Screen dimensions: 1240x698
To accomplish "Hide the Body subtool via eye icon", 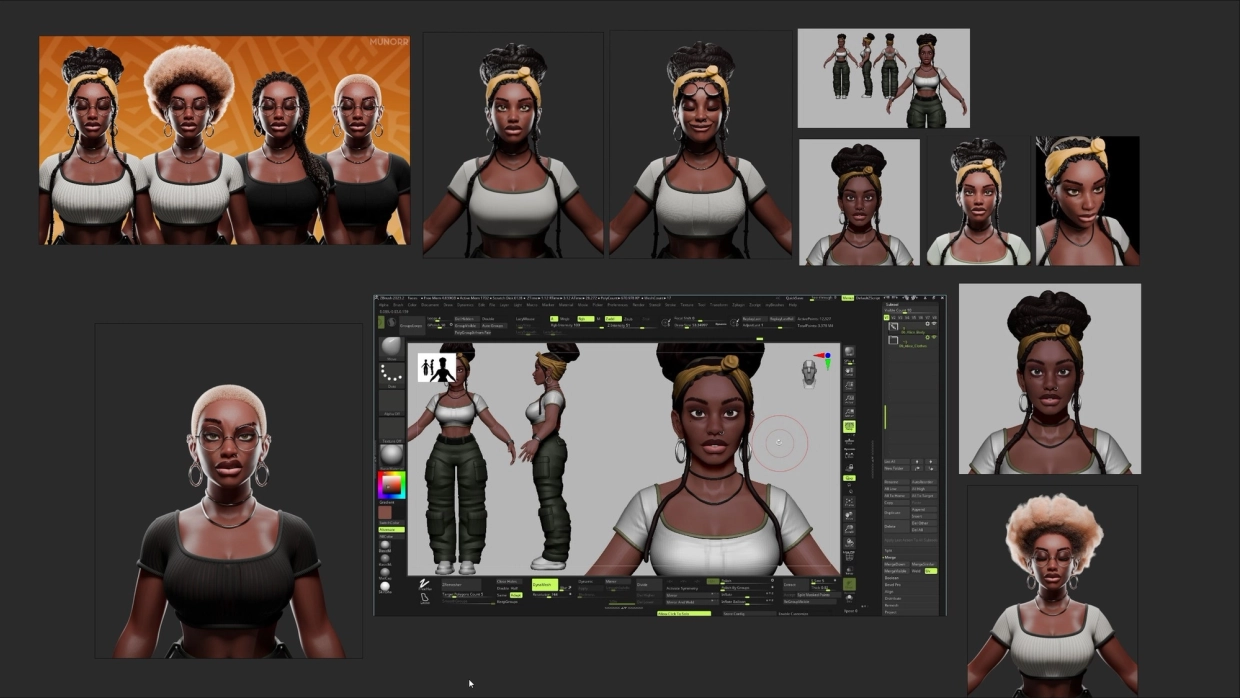I will pyautogui.click(x=934, y=323).
